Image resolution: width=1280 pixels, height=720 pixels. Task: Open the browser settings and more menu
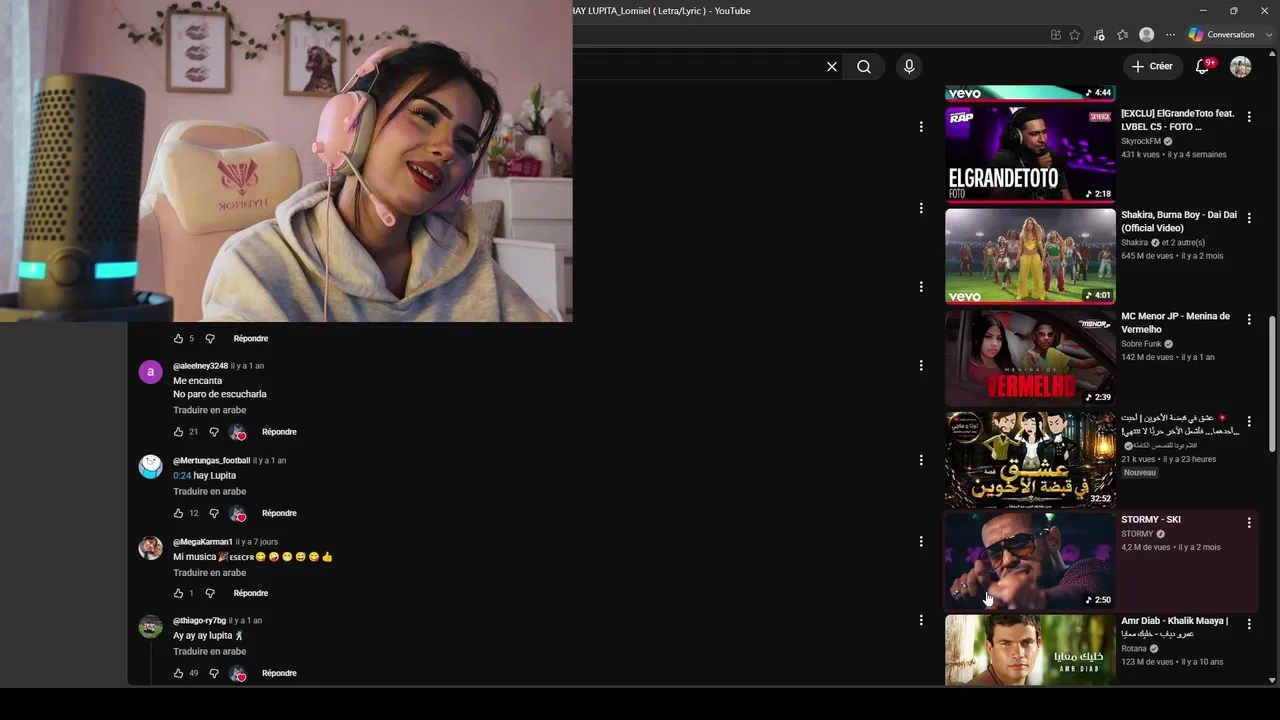pos(1170,35)
